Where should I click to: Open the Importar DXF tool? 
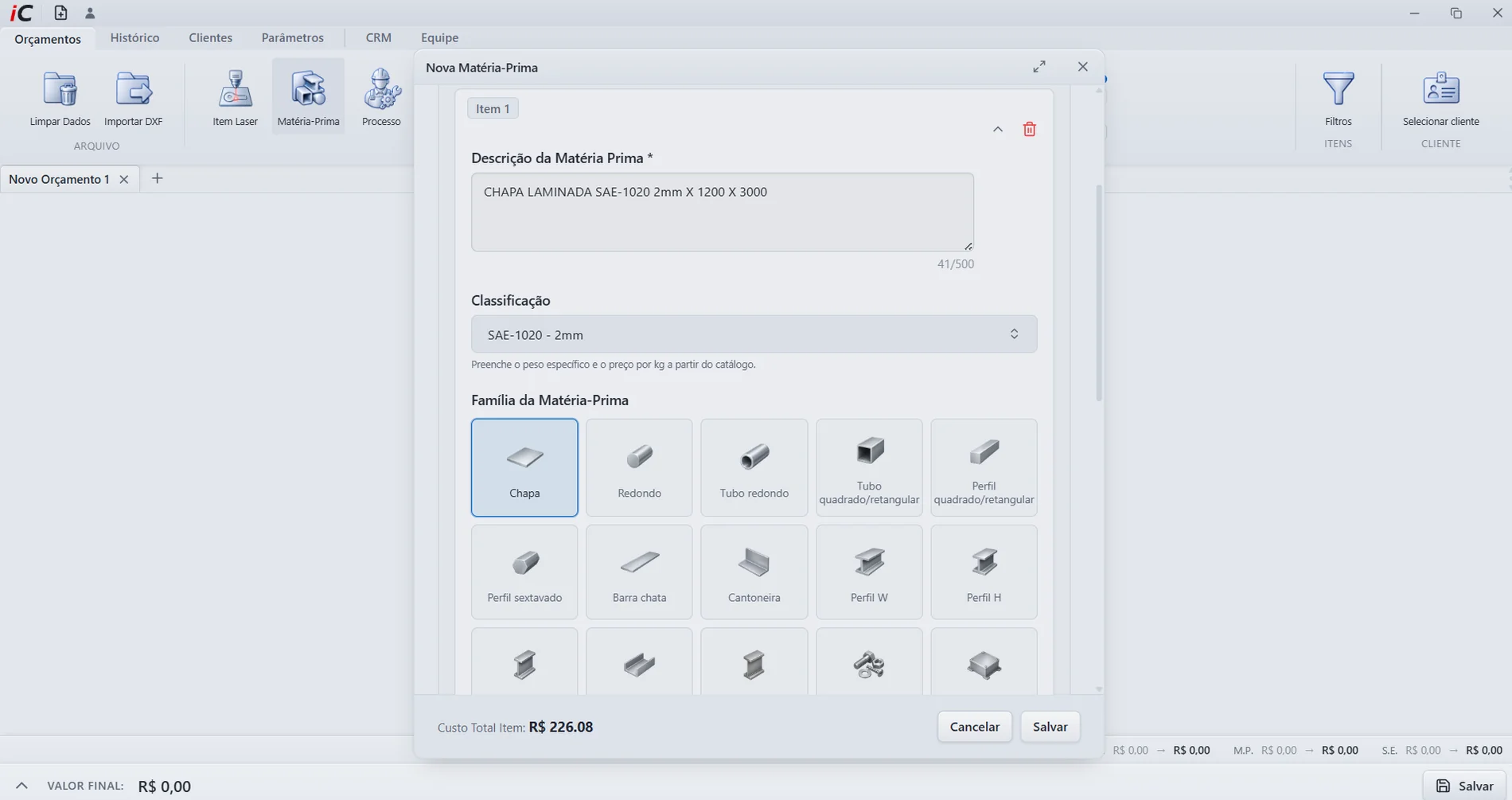point(133,97)
